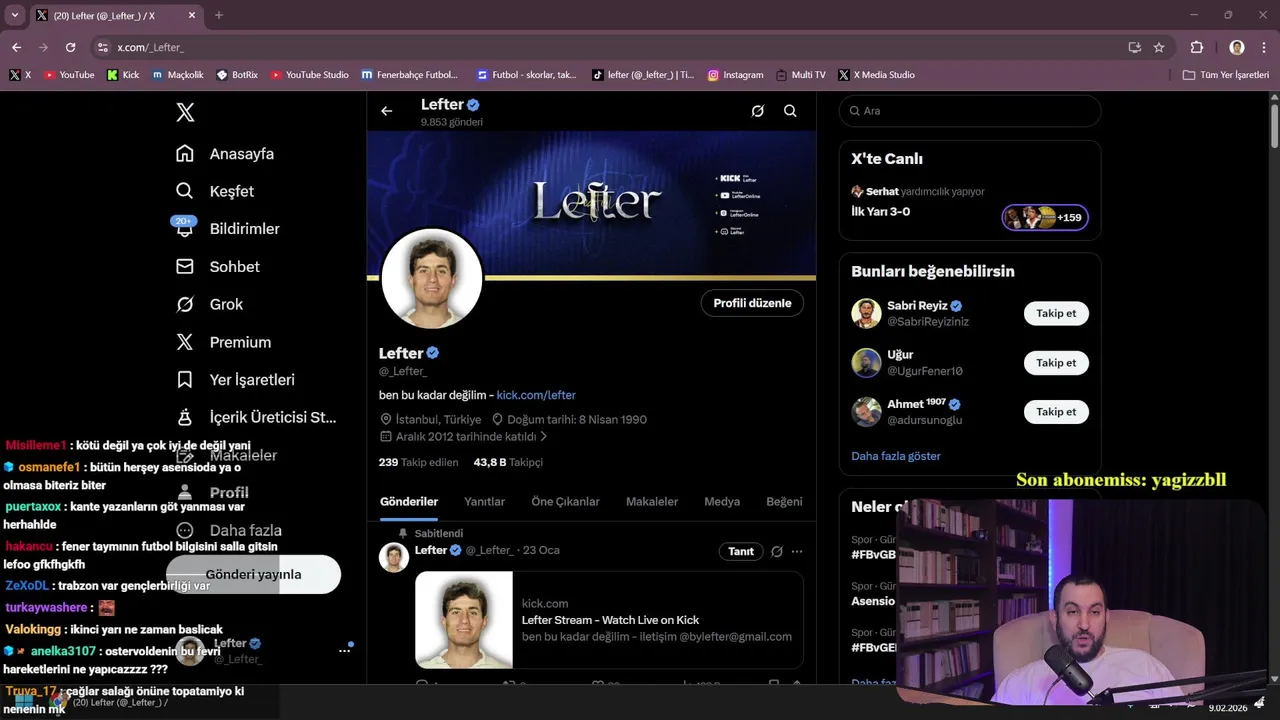
Task: Open Kick stream link card
Action: [609, 620]
